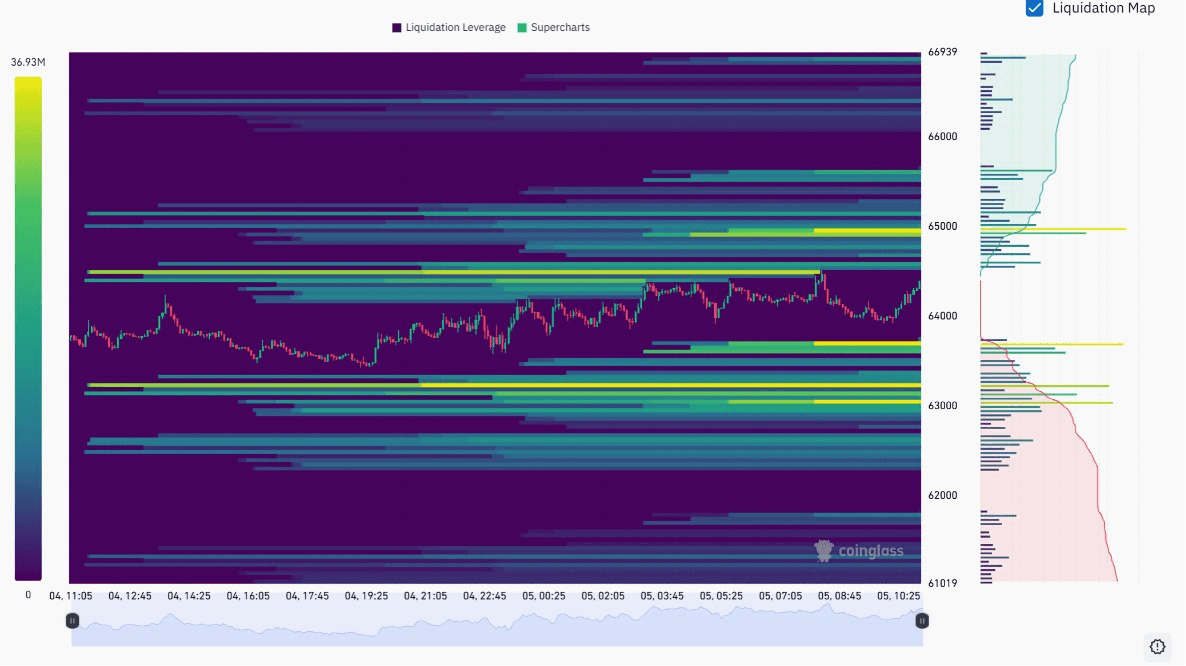Viewport: 1186px width, 666px height.
Task: Click the 66939 price axis label
Action: 942,52
